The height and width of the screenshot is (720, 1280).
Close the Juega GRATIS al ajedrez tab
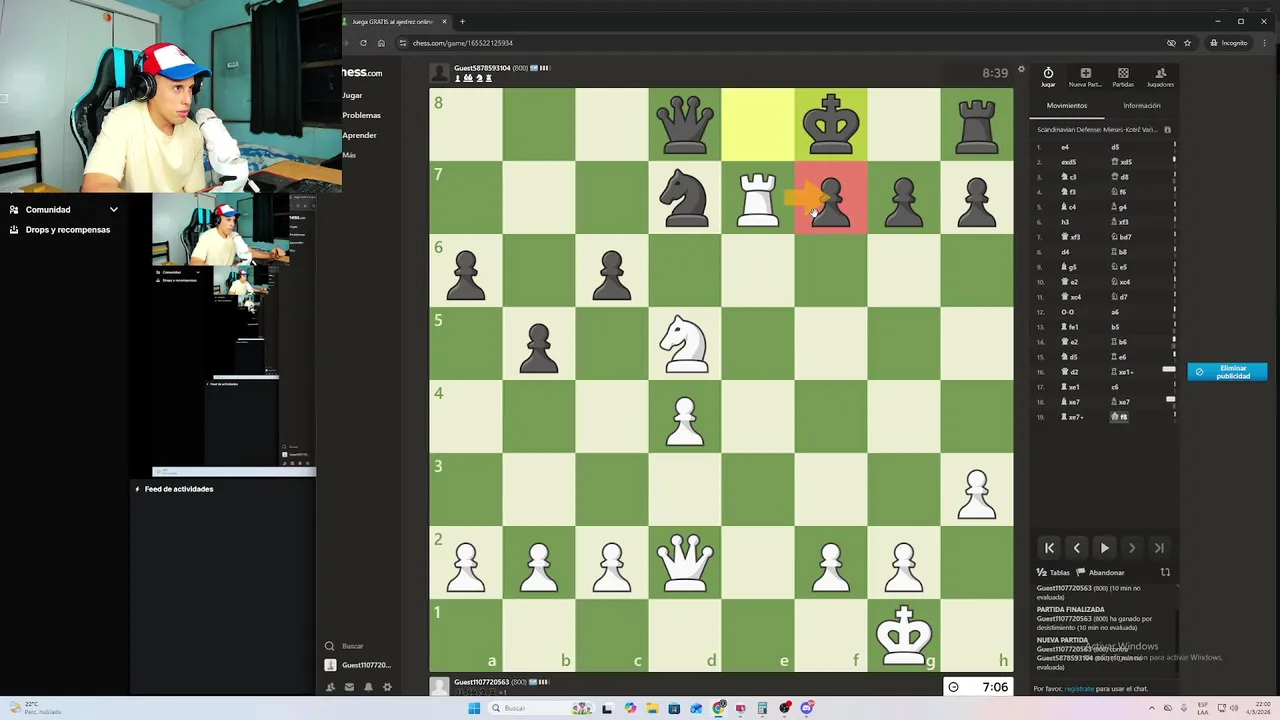click(444, 21)
